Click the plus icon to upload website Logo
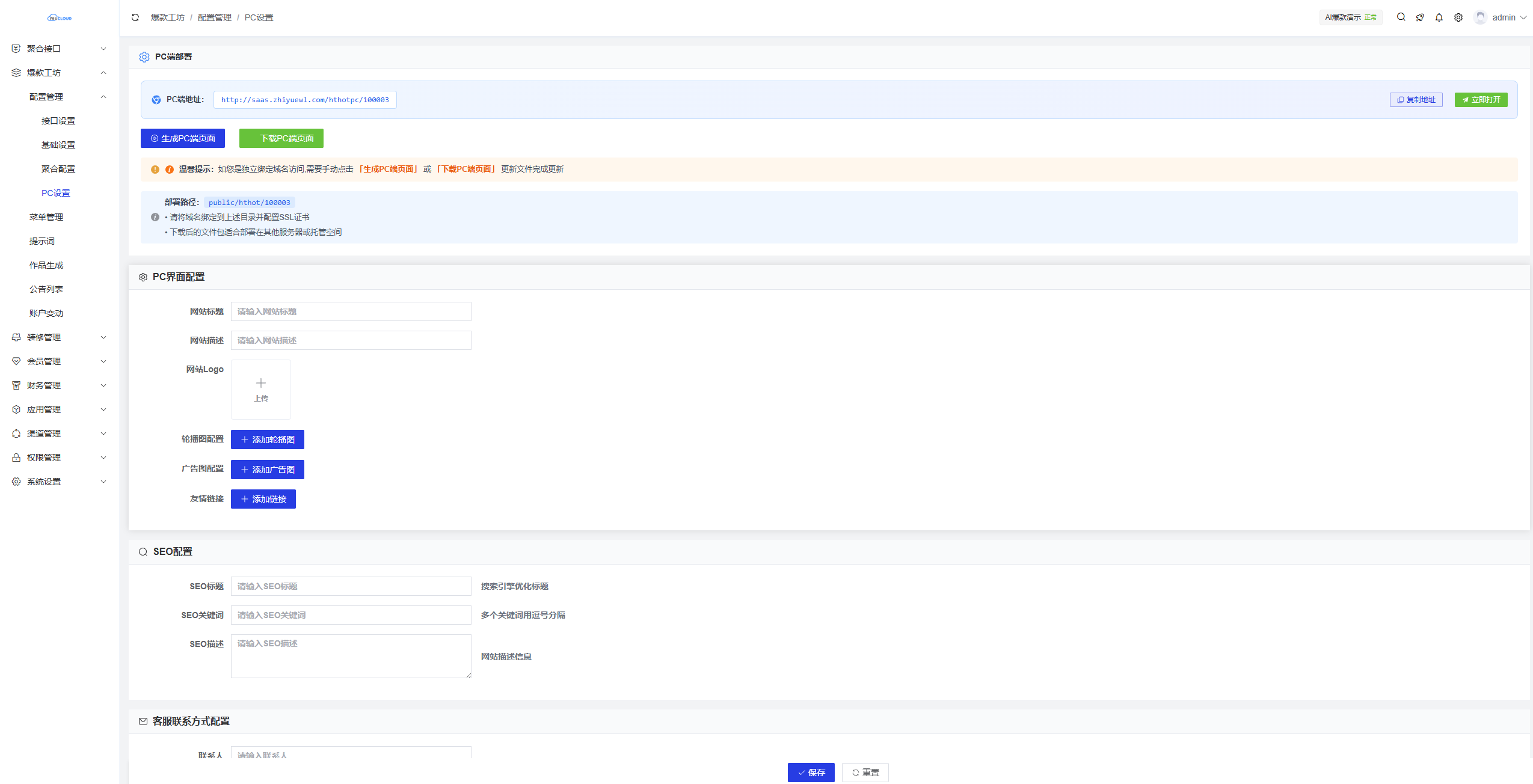This screenshot has width=1533, height=784. pos(261,384)
